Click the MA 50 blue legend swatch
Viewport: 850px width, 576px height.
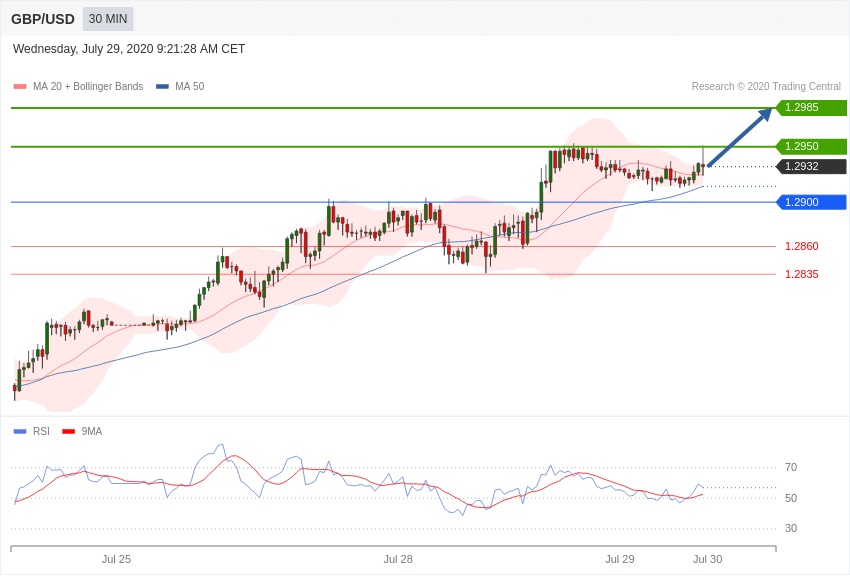[162, 87]
